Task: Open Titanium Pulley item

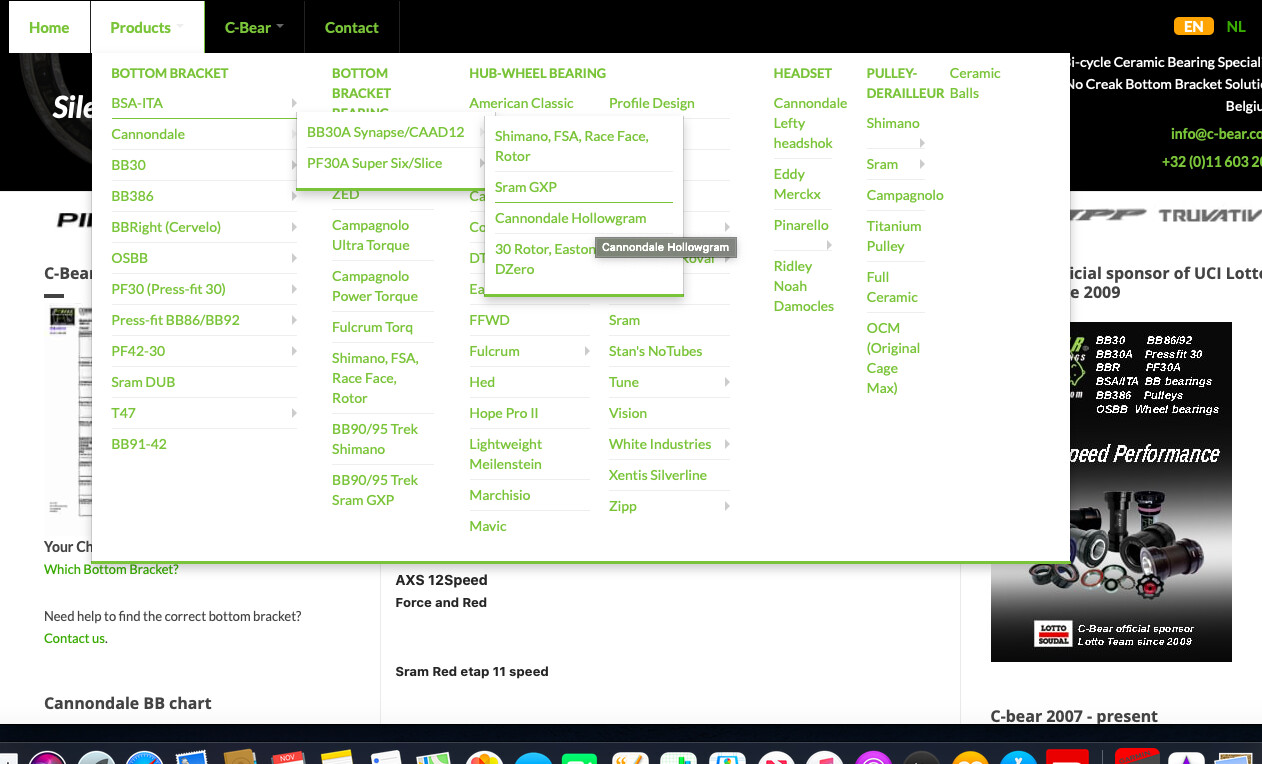Action: (x=894, y=236)
